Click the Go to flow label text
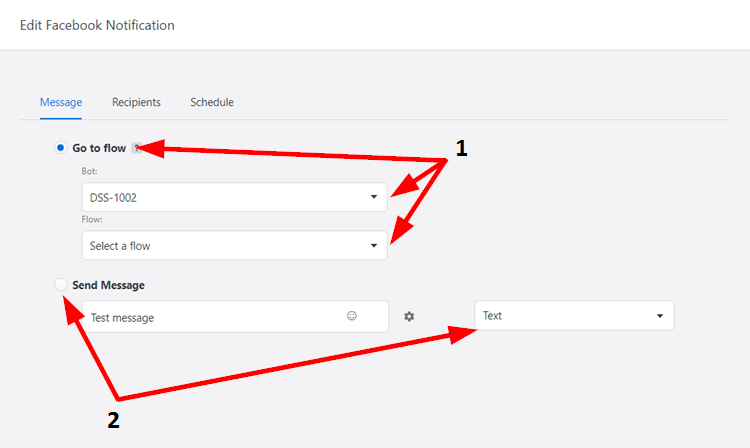The image size is (750, 448). click(x=99, y=148)
